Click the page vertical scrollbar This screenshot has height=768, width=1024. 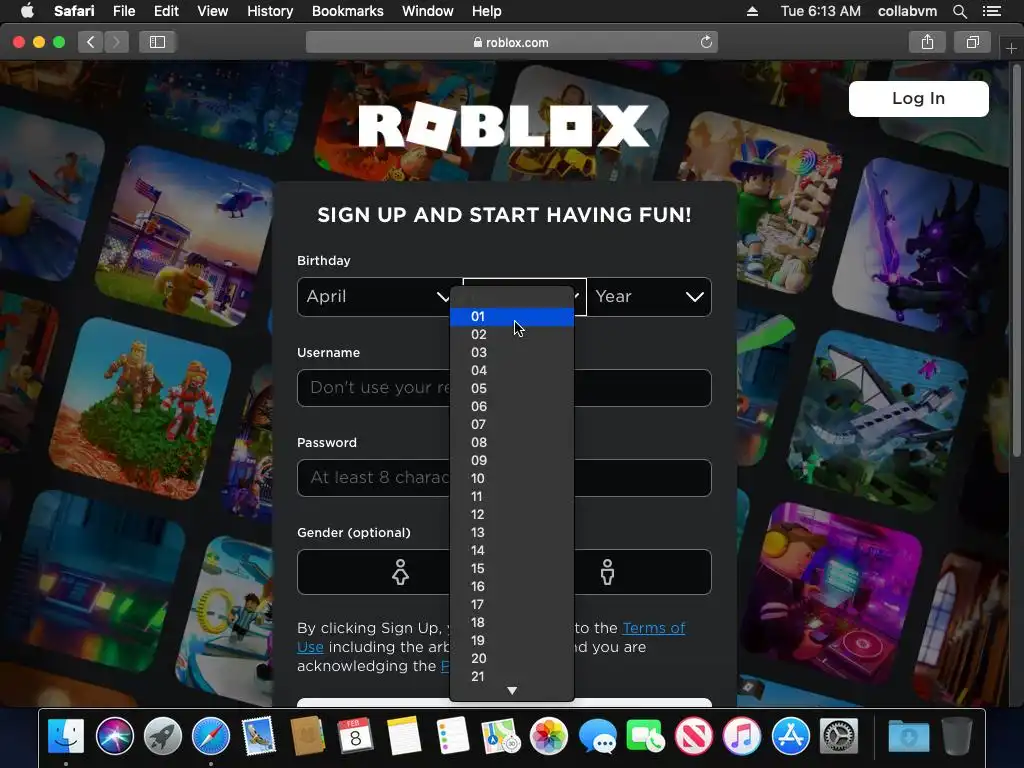click(1017, 261)
